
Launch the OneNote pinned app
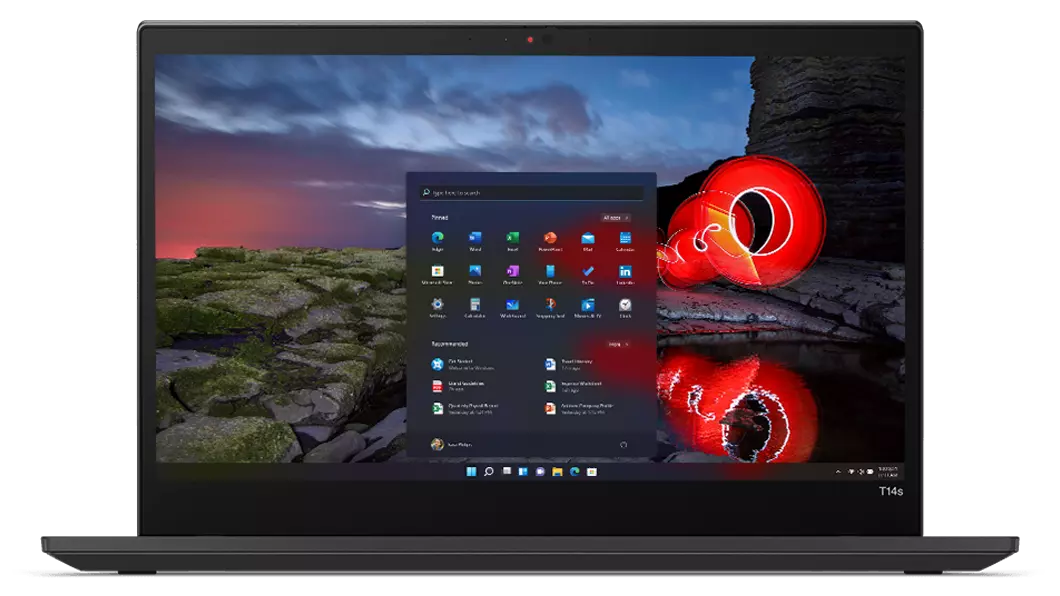[512, 271]
